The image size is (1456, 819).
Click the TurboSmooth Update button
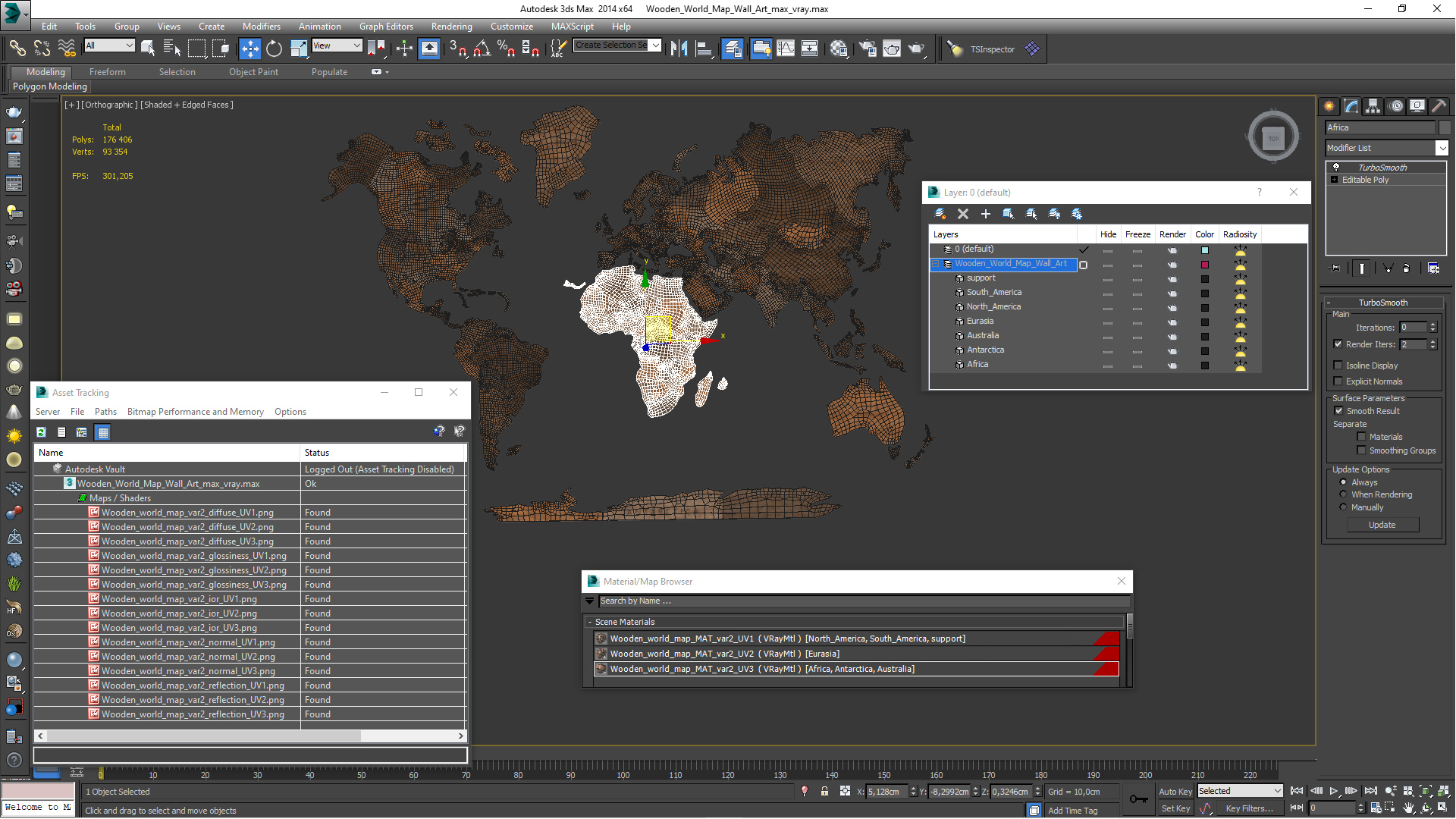pyautogui.click(x=1382, y=525)
